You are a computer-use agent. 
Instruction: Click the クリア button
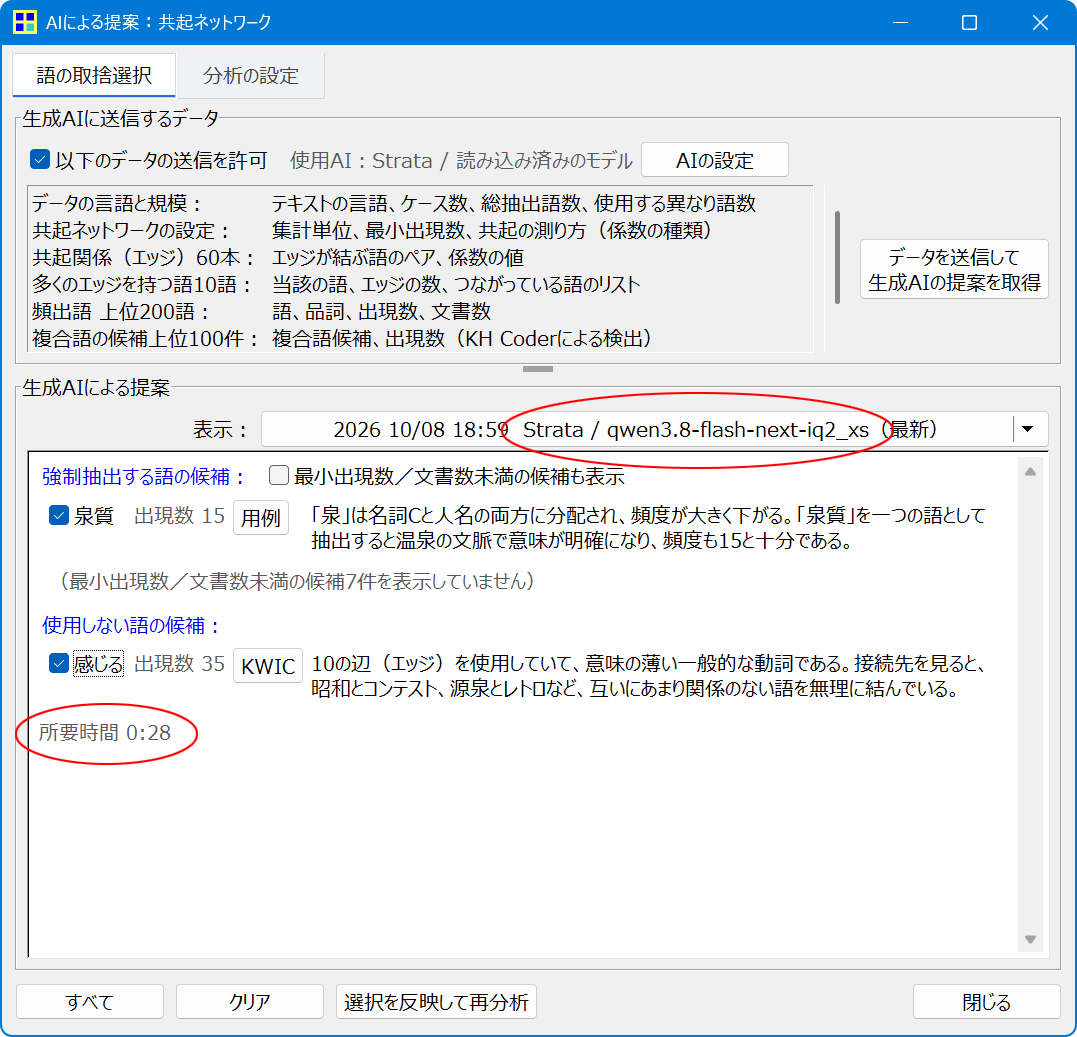[x=249, y=1001]
